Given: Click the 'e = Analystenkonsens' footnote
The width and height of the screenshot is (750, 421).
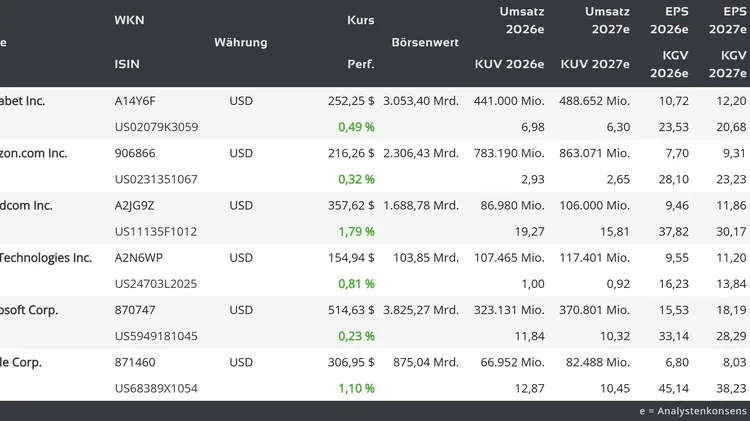Looking at the screenshot, I should coord(692,411).
